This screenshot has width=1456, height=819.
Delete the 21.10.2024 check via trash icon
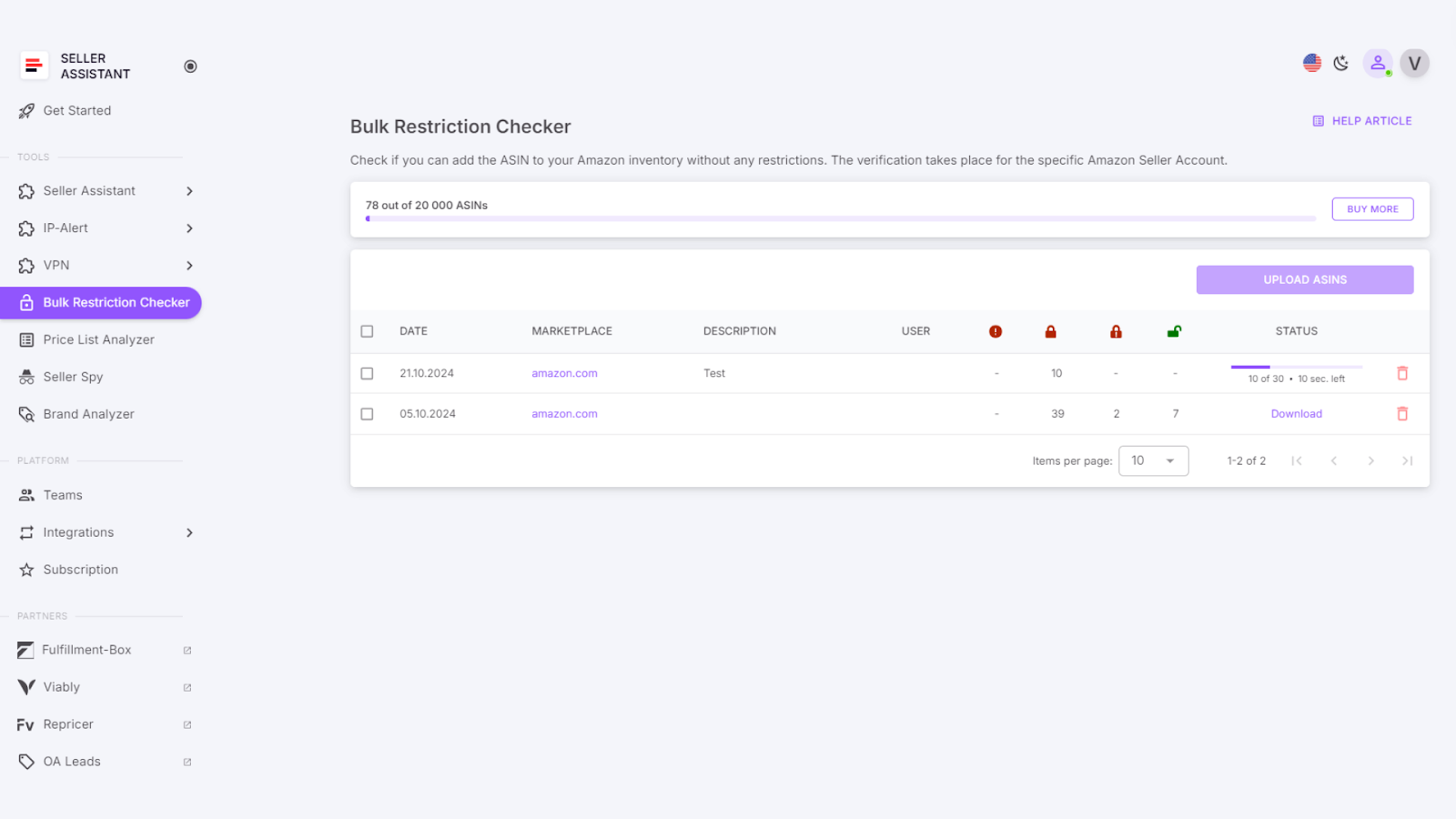pyautogui.click(x=1402, y=373)
